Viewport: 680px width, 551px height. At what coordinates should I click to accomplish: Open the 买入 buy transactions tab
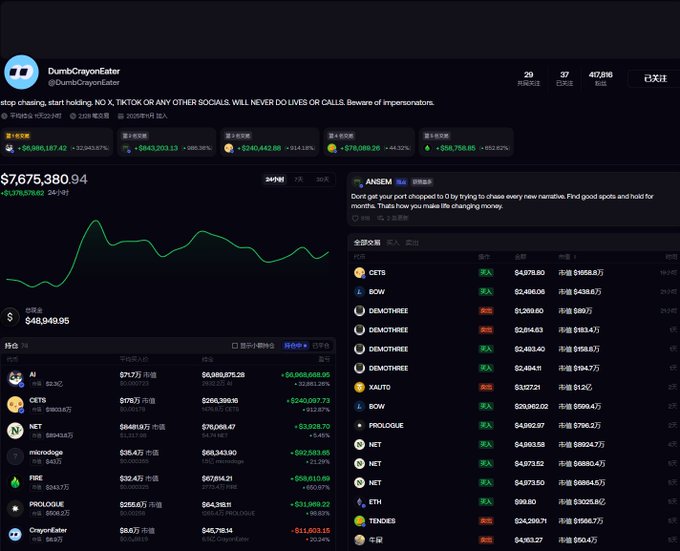tap(392, 242)
